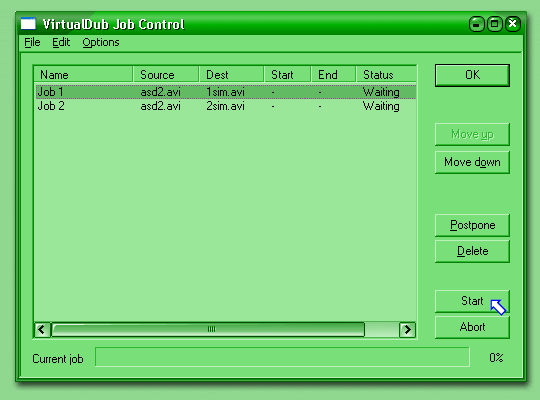The image size is (540, 400).
Task: Close the Job Control window
Action: click(x=512, y=24)
